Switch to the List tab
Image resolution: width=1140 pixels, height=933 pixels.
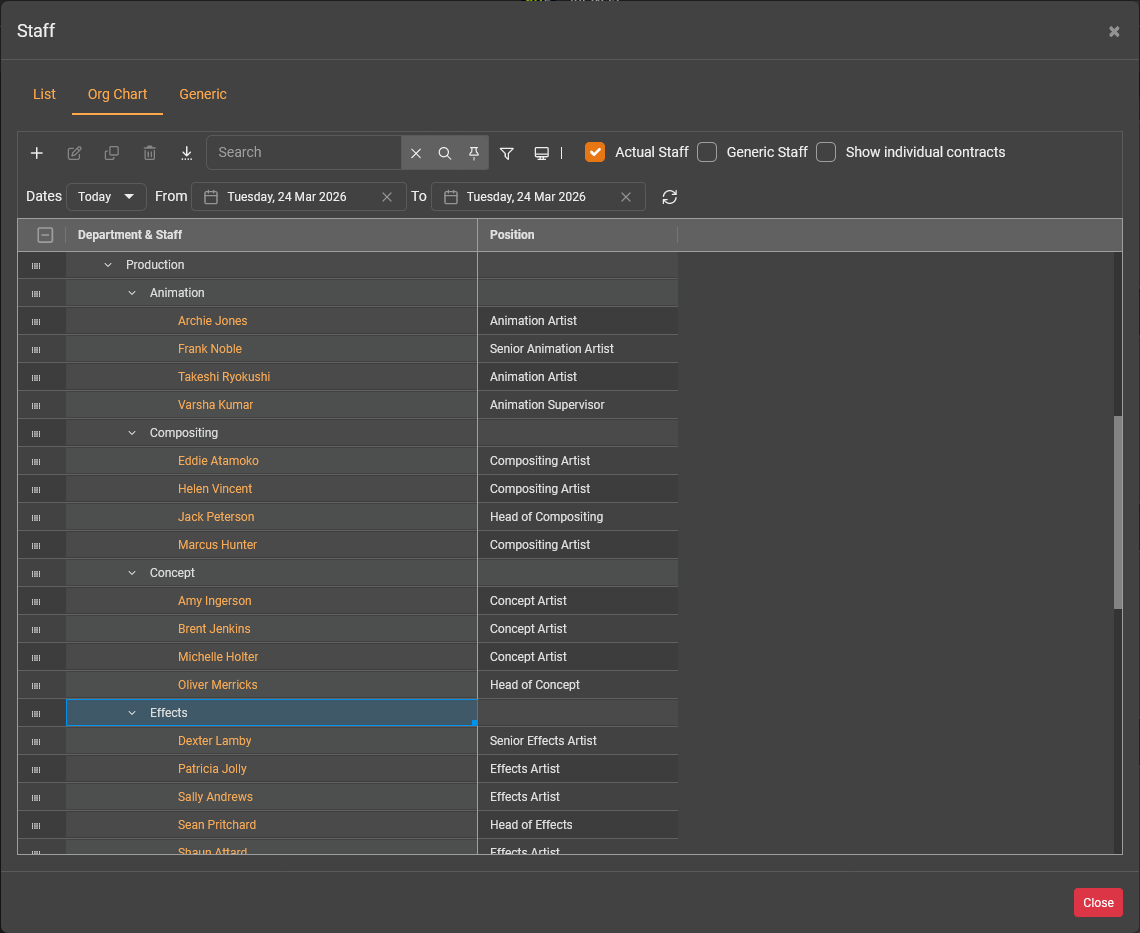pos(44,94)
